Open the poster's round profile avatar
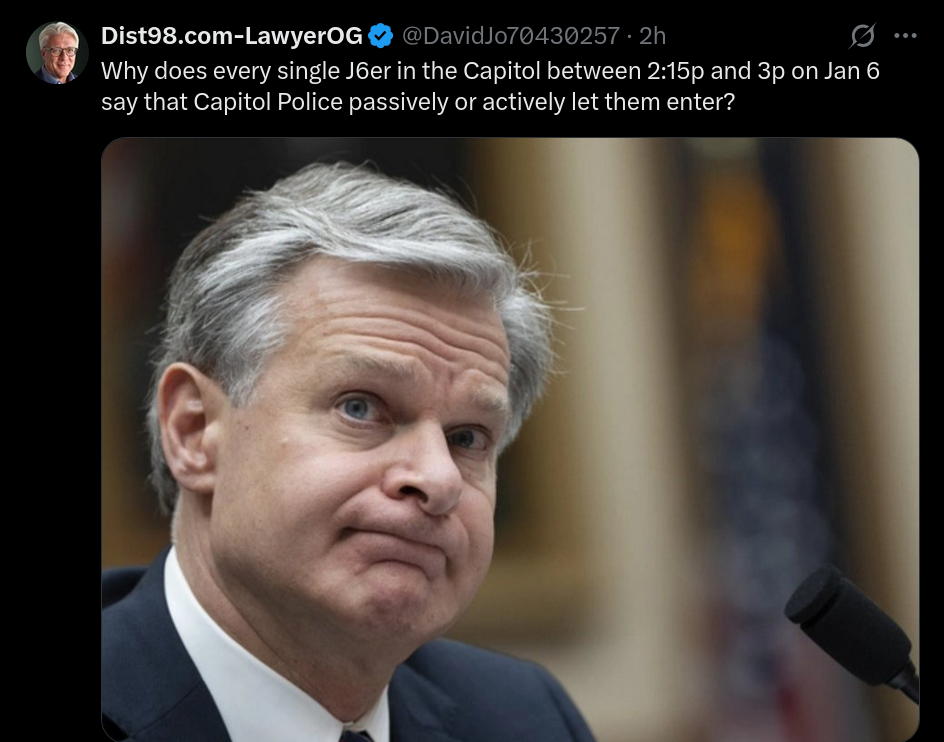The height and width of the screenshot is (742, 944). pos(57,53)
